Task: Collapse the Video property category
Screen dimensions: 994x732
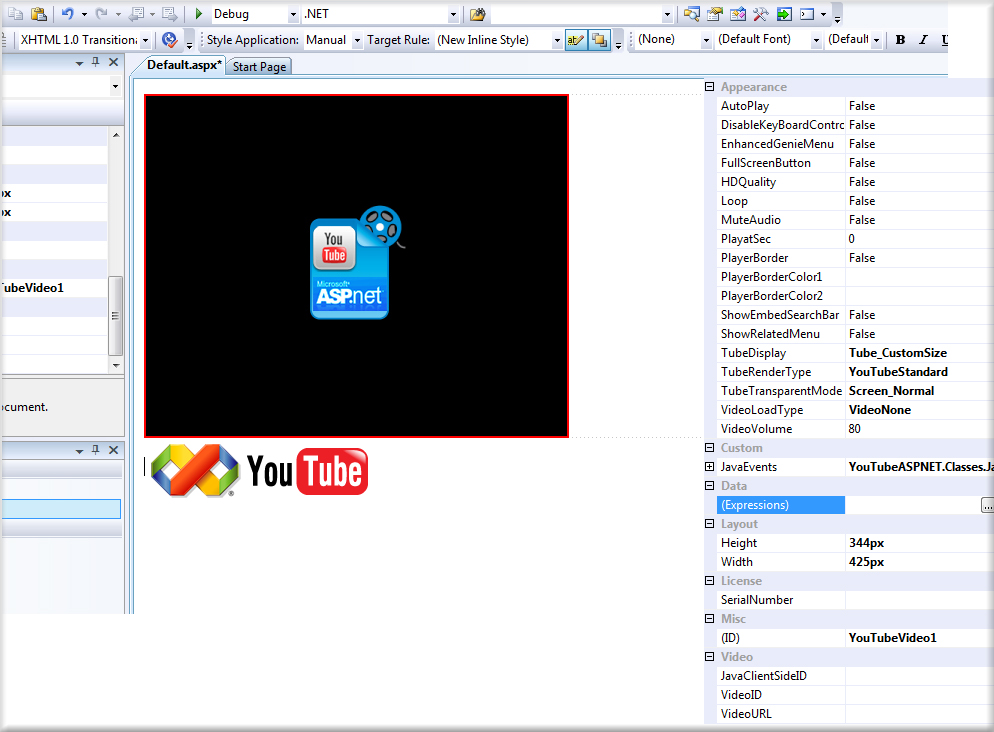Action: point(709,657)
